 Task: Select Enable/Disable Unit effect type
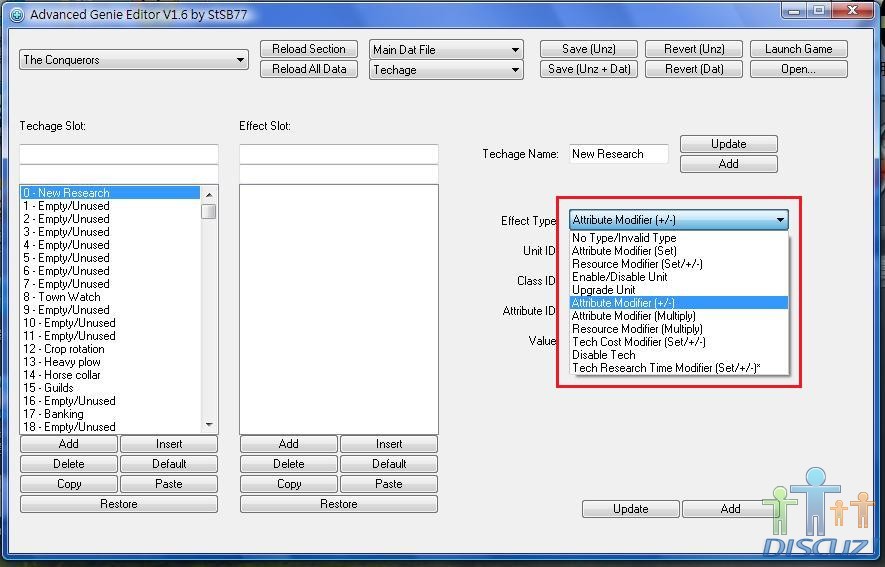[619, 277]
